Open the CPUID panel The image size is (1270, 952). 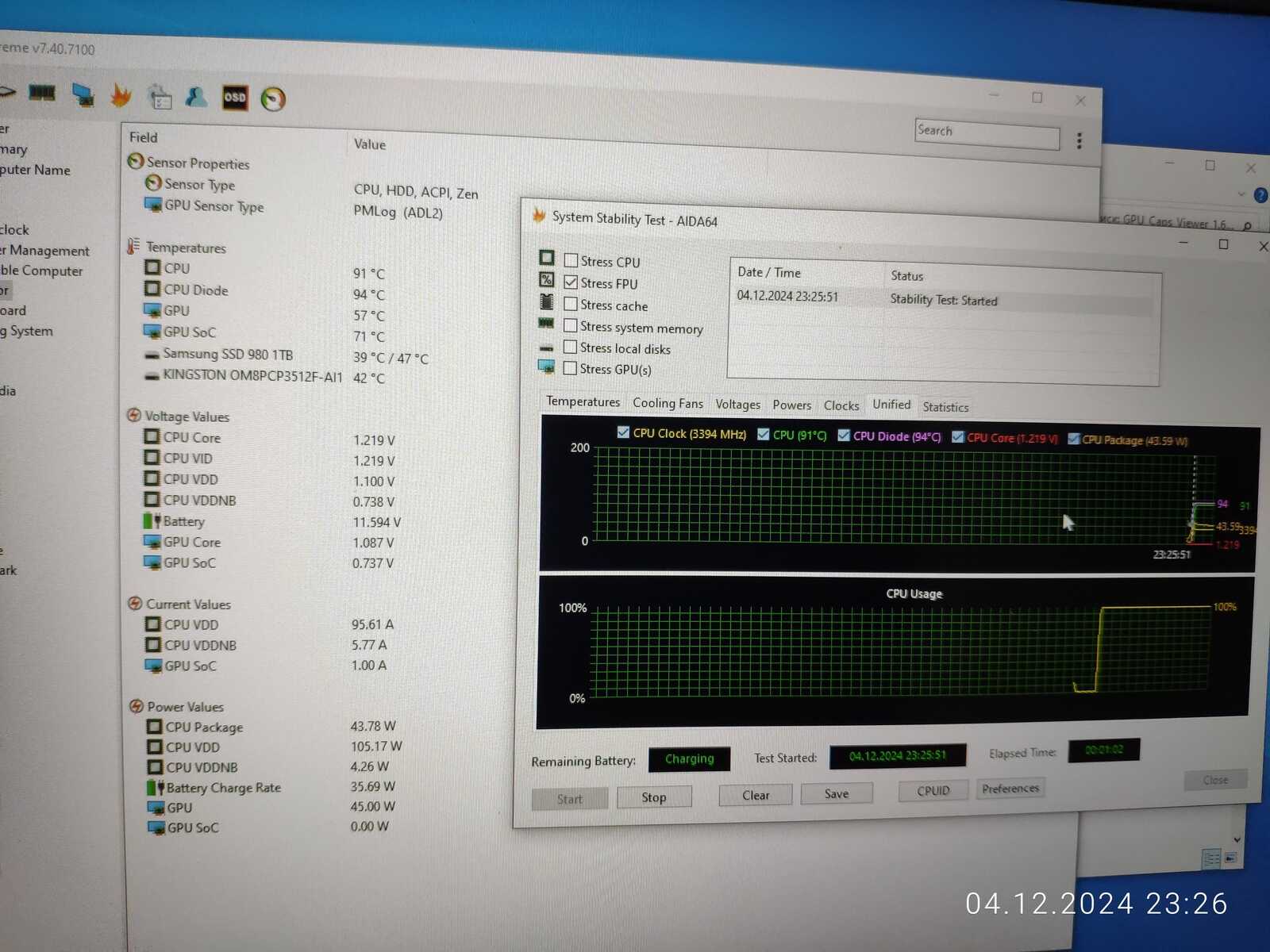pos(933,792)
